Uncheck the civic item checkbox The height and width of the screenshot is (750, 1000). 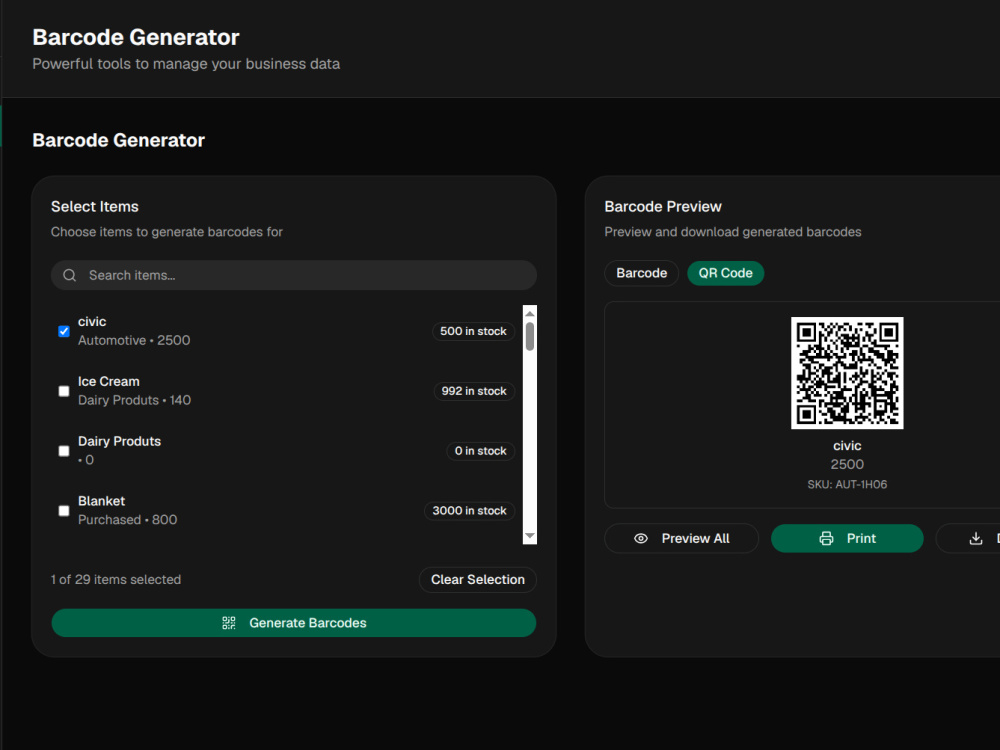[x=64, y=331]
